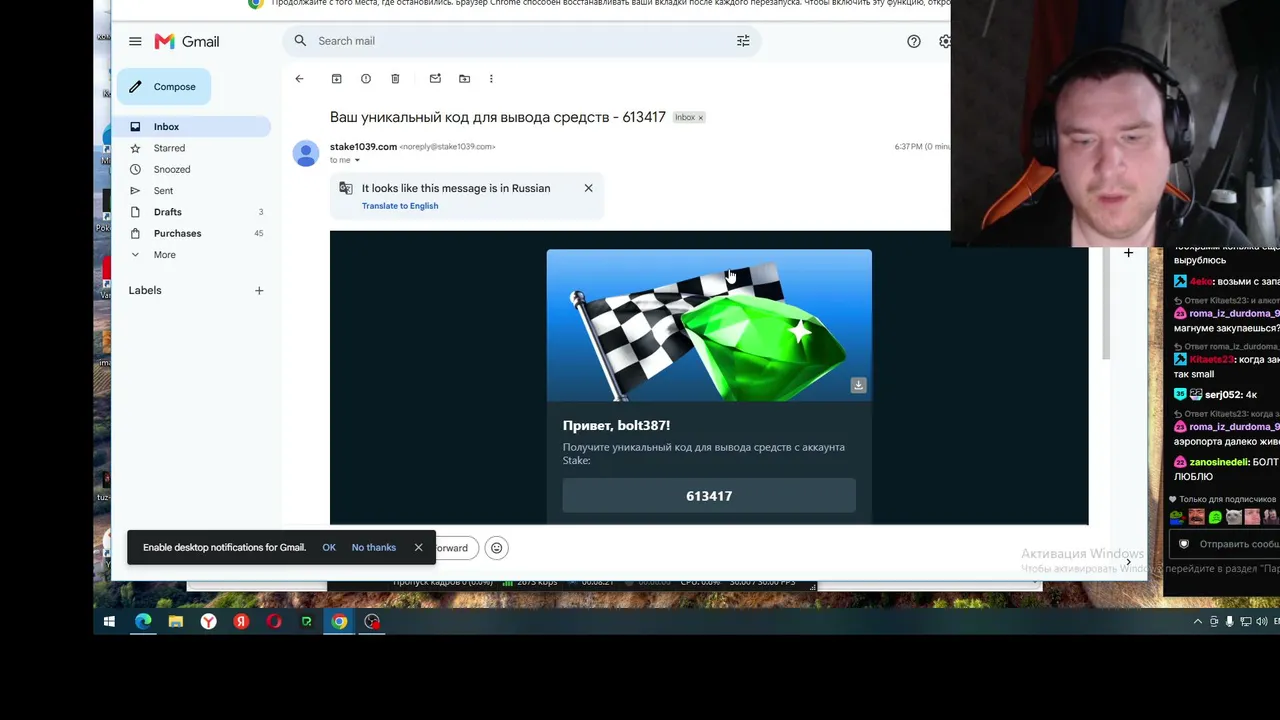Click the Twitch chat message input
Screen dimensions: 1280x720
click(x=1224, y=544)
